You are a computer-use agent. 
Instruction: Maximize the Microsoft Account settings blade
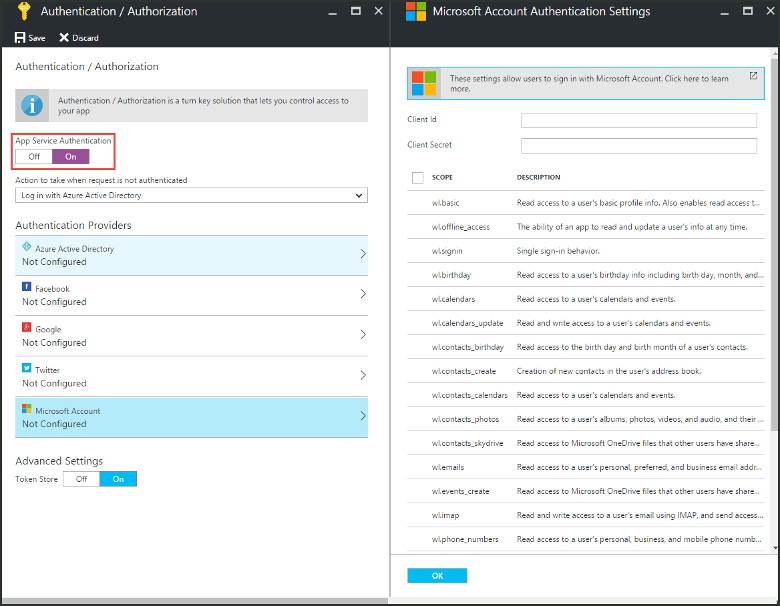click(x=748, y=11)
